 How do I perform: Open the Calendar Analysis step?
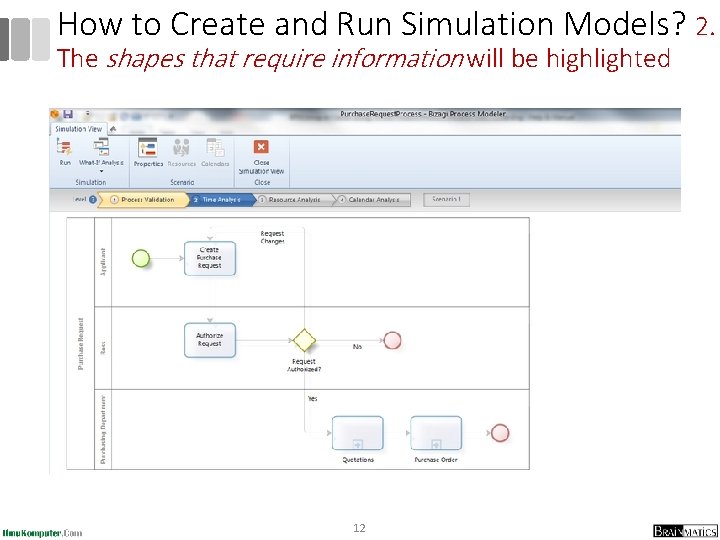(373, 200)
